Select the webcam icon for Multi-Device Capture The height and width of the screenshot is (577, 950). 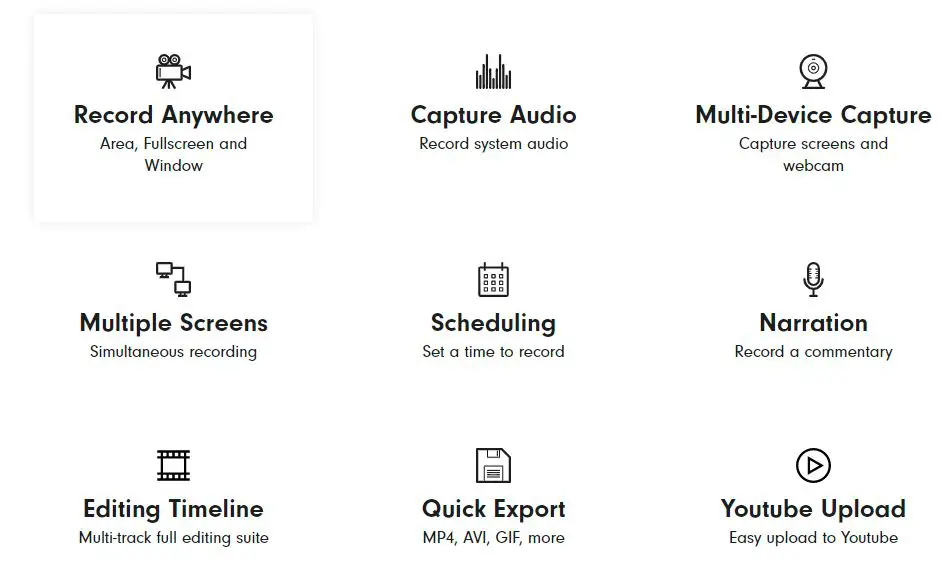813,72
